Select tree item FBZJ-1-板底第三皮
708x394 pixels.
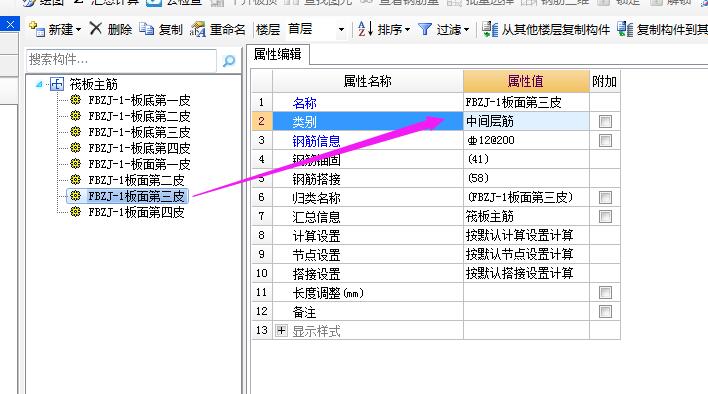pyautogui.click(x=139, y=132)
